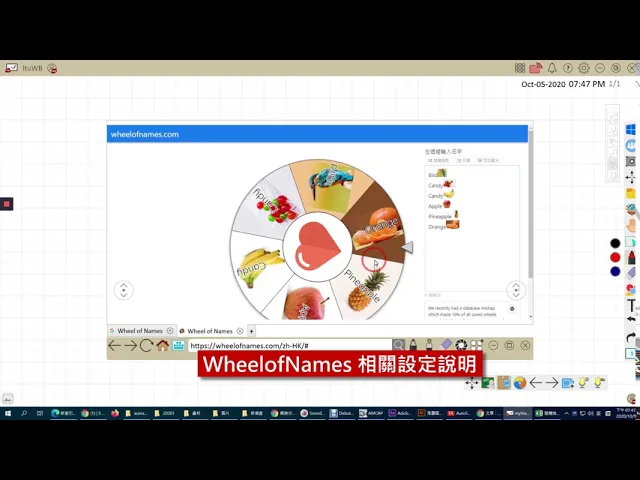The image size is (640, 480).
Task: Go to the embedded browser home page
Action: pos(162,346)
